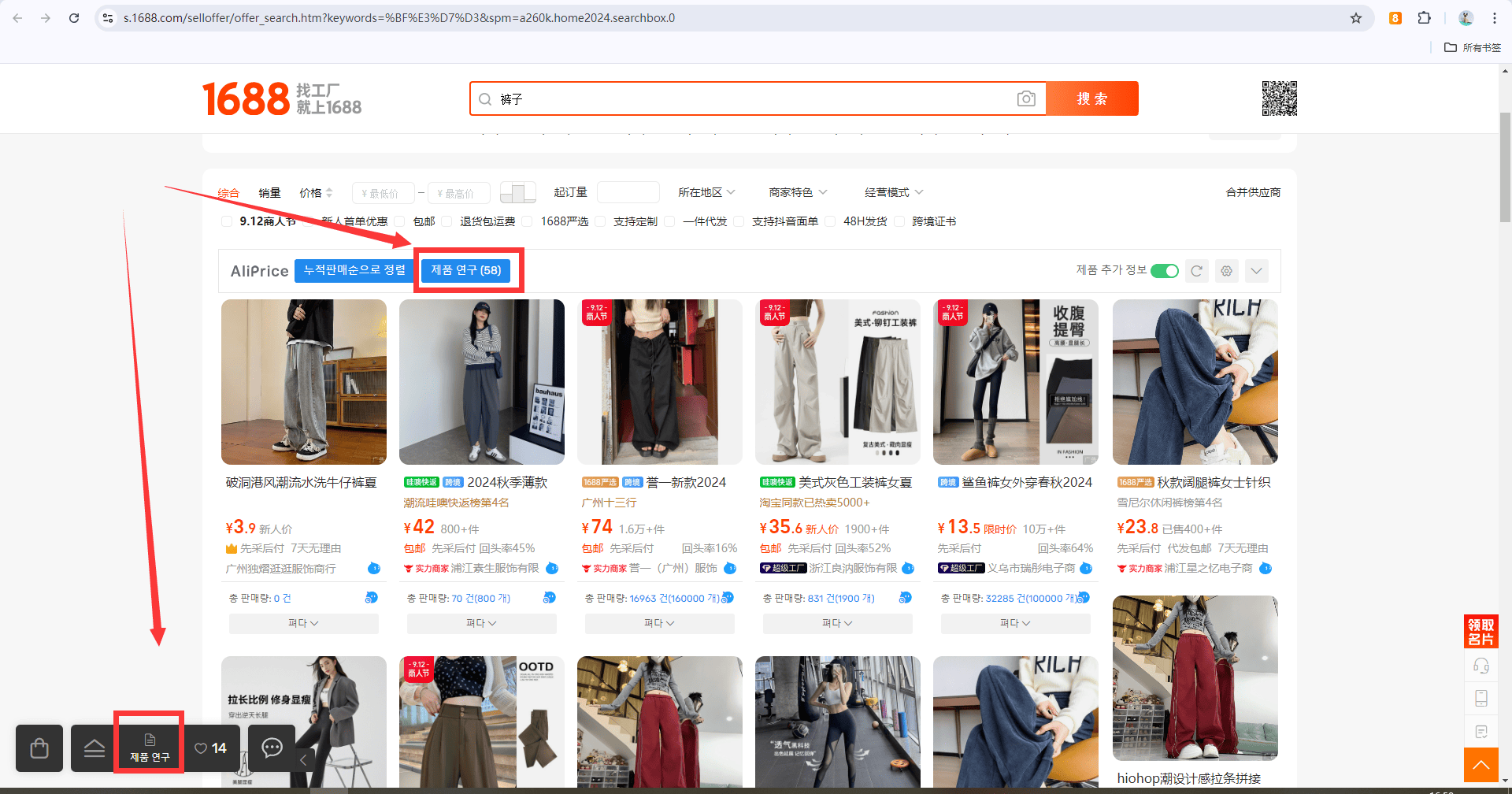Sort results by 销量 tab
The width and height of the screenshot is (1512, 794).
269,193
